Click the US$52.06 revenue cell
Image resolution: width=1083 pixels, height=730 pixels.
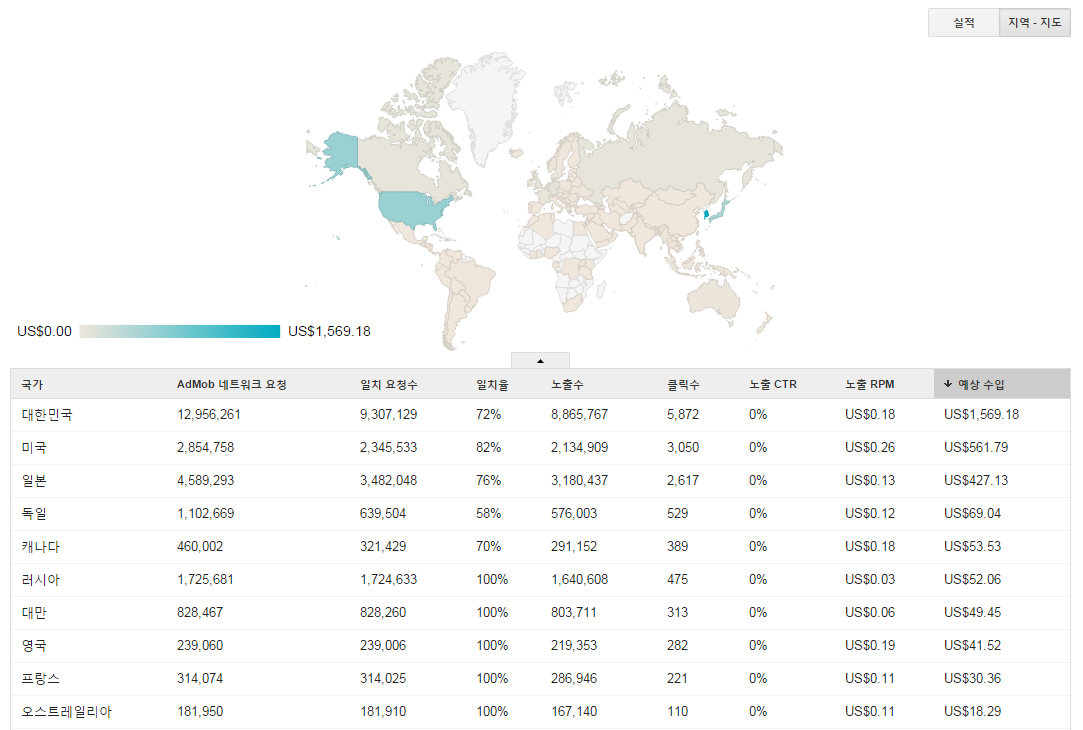pyautogui.click(x=972, y=581)
